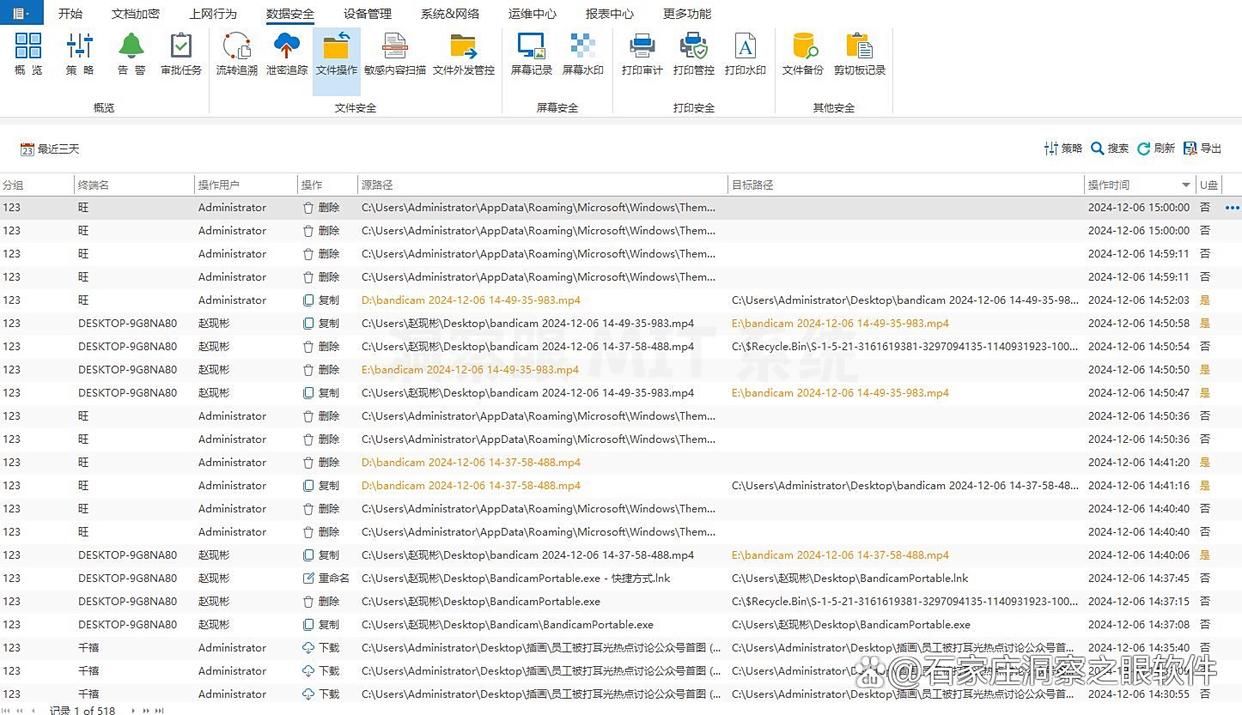Click the 刷新 refresh button
Screen dimensions: 1242x715
pos(1156,148)
